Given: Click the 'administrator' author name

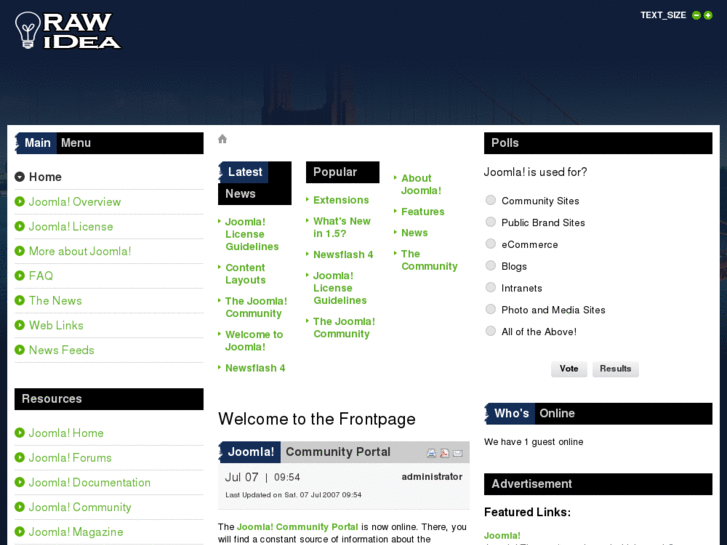Looking at the screenshot, I should coord(432,477).
